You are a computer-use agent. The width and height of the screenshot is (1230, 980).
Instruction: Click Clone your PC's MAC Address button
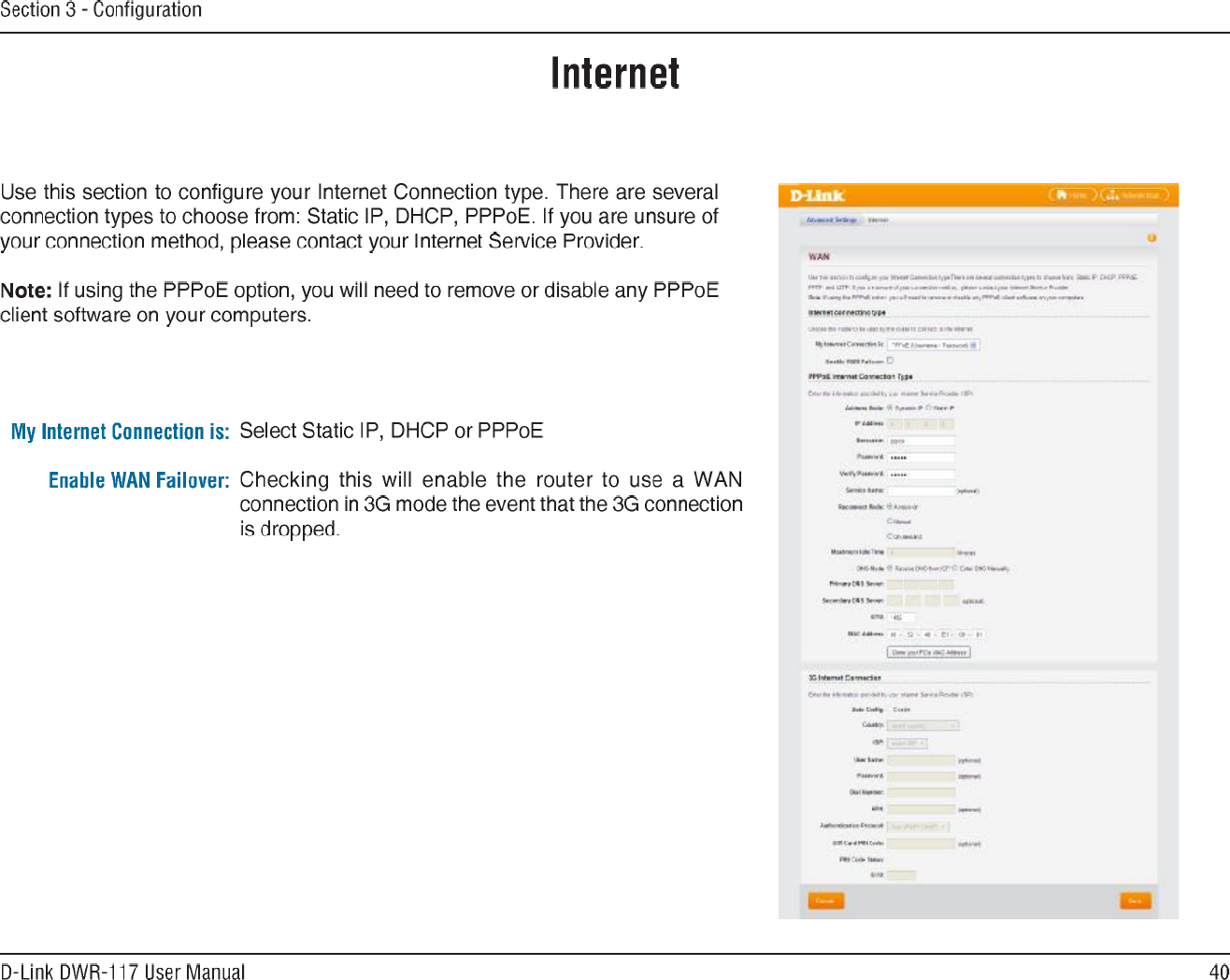pos(928,652)
